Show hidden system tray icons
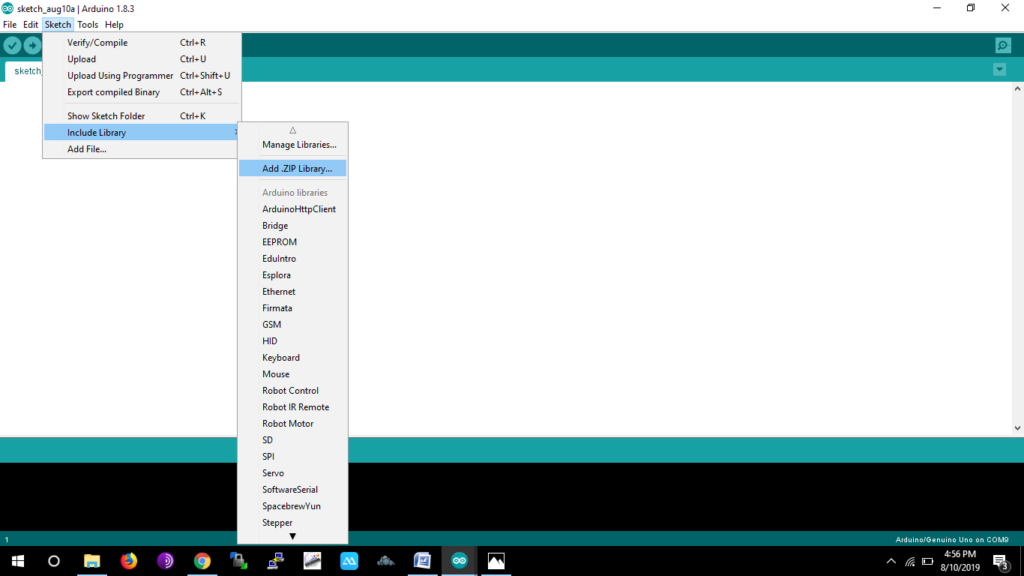Viewport: 1024px width, 576px height. click(891, 561)
